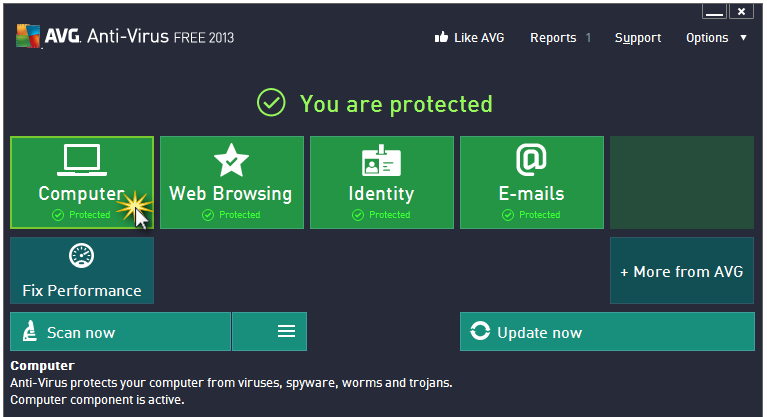Open the Fix Performance tile
Screen dimensions: 767x417
(x=82, y=271)
